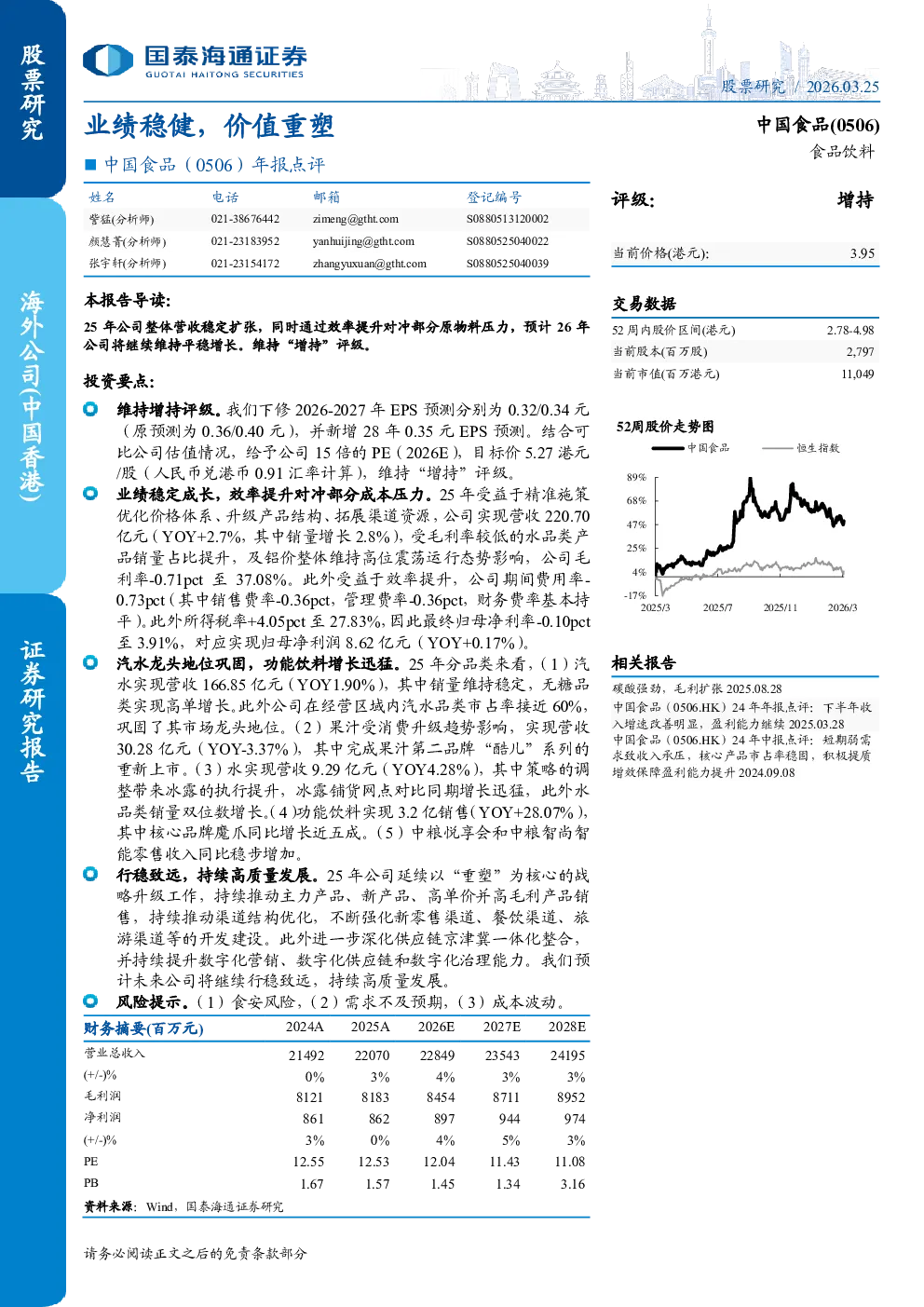Click bold heading '行稳致远，持续高质量发展。'

(x=219, y=876)
